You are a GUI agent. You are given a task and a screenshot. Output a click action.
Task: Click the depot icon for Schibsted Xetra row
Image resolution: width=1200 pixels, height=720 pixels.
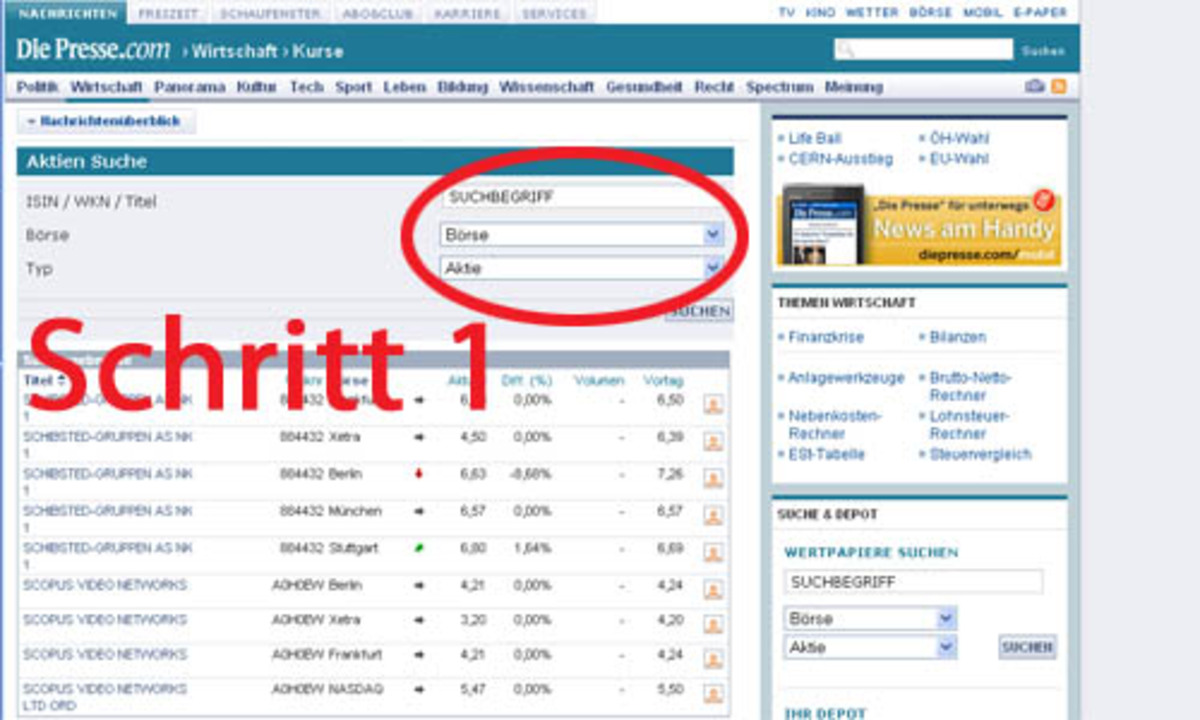coord(713,442)
